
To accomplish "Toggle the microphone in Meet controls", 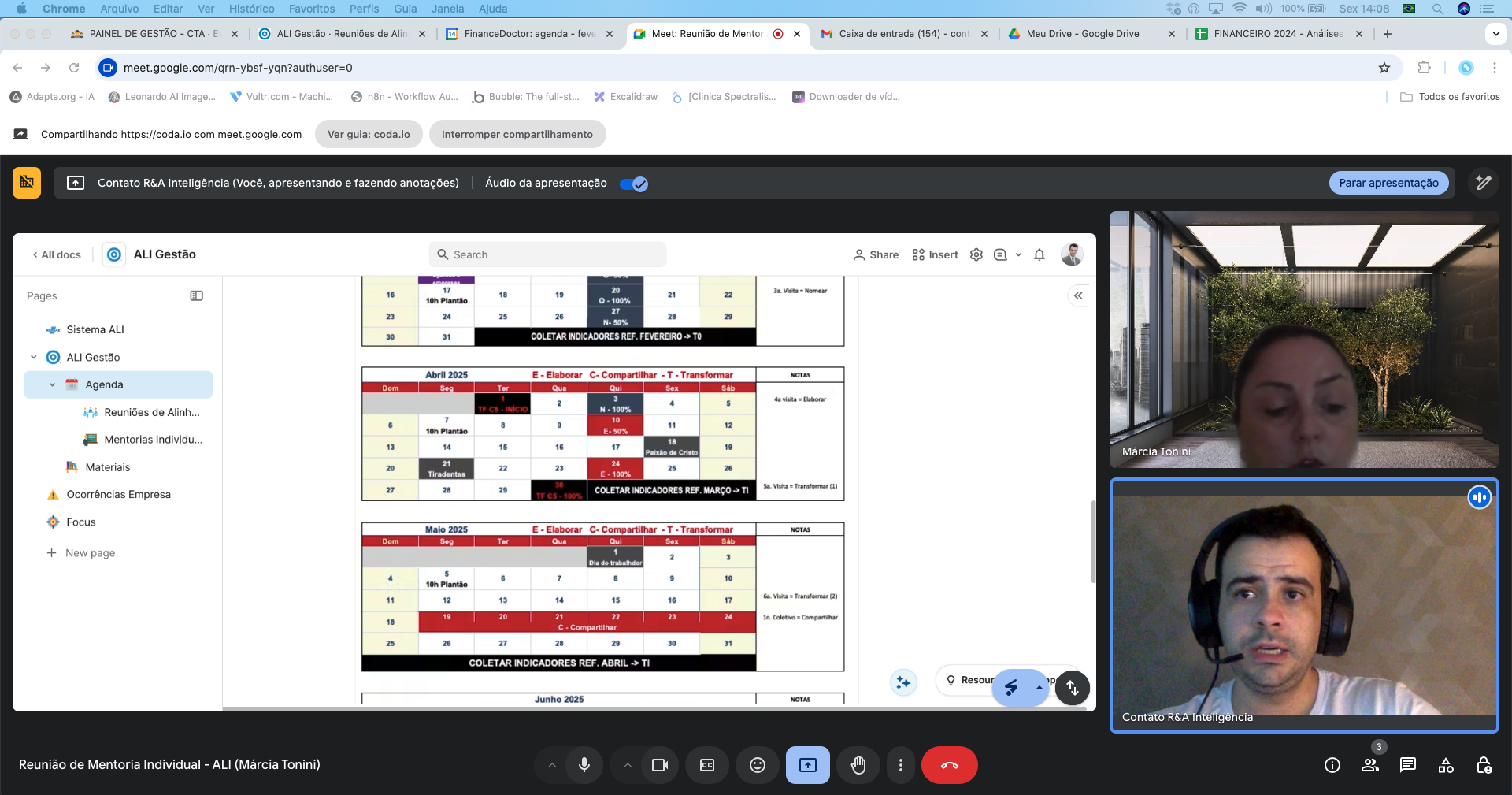I will (x=584, y=765).
